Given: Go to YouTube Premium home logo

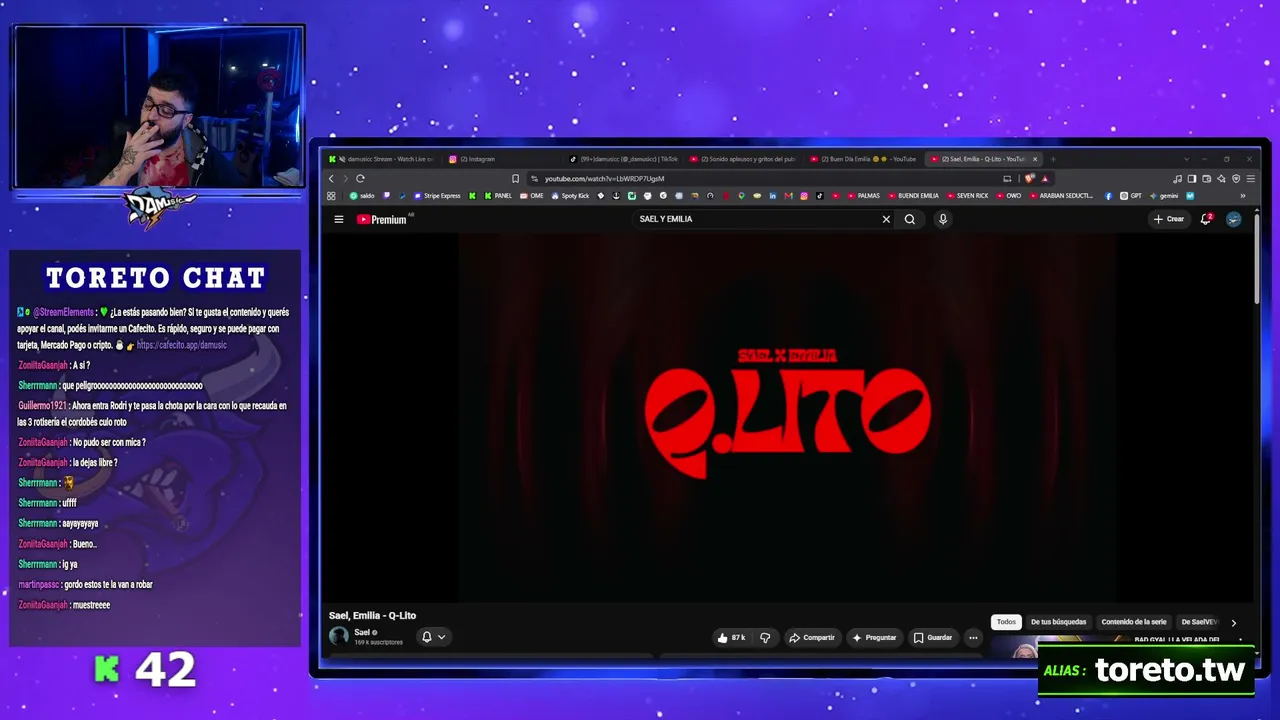Looking at the screenshot, I should point(381,219).
